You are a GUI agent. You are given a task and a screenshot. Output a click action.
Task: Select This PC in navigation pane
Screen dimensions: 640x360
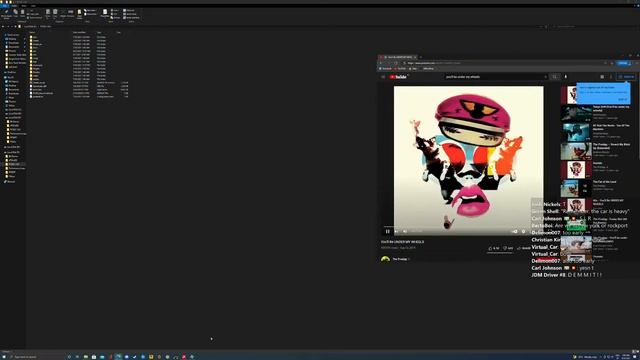(10, 77)
